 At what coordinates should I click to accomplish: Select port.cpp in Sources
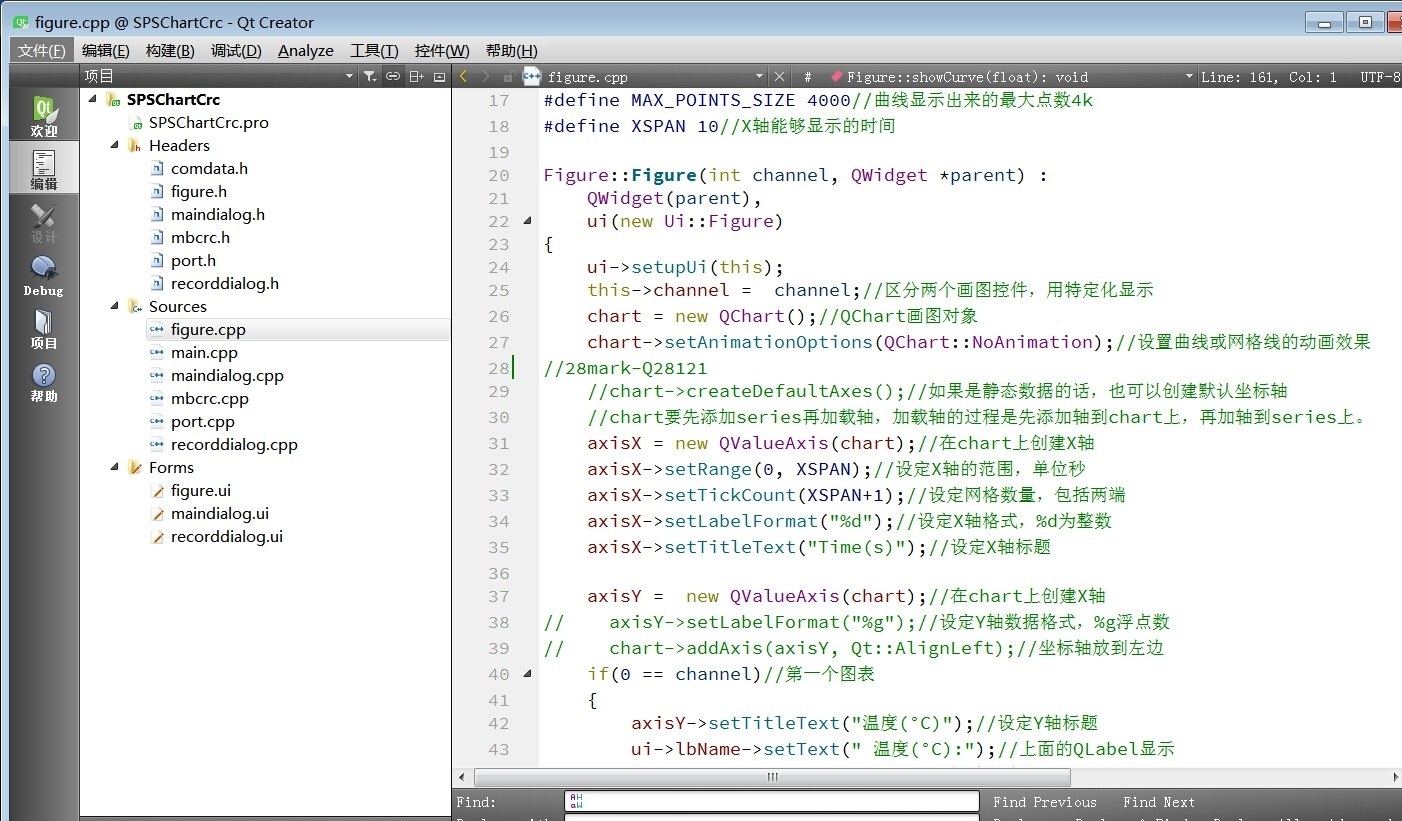point(202,421)
